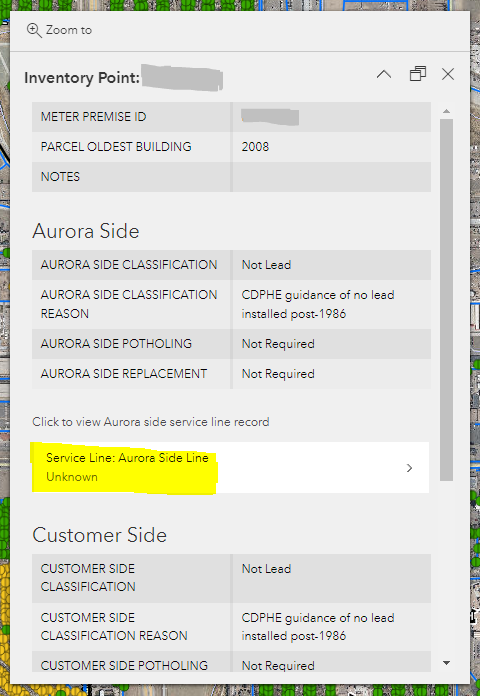Image resolution: width=480 pixels, height=696 pixels.
Task: Click the AURORA SIDE CLASSIFICATION label
Action: click(129, 265)
